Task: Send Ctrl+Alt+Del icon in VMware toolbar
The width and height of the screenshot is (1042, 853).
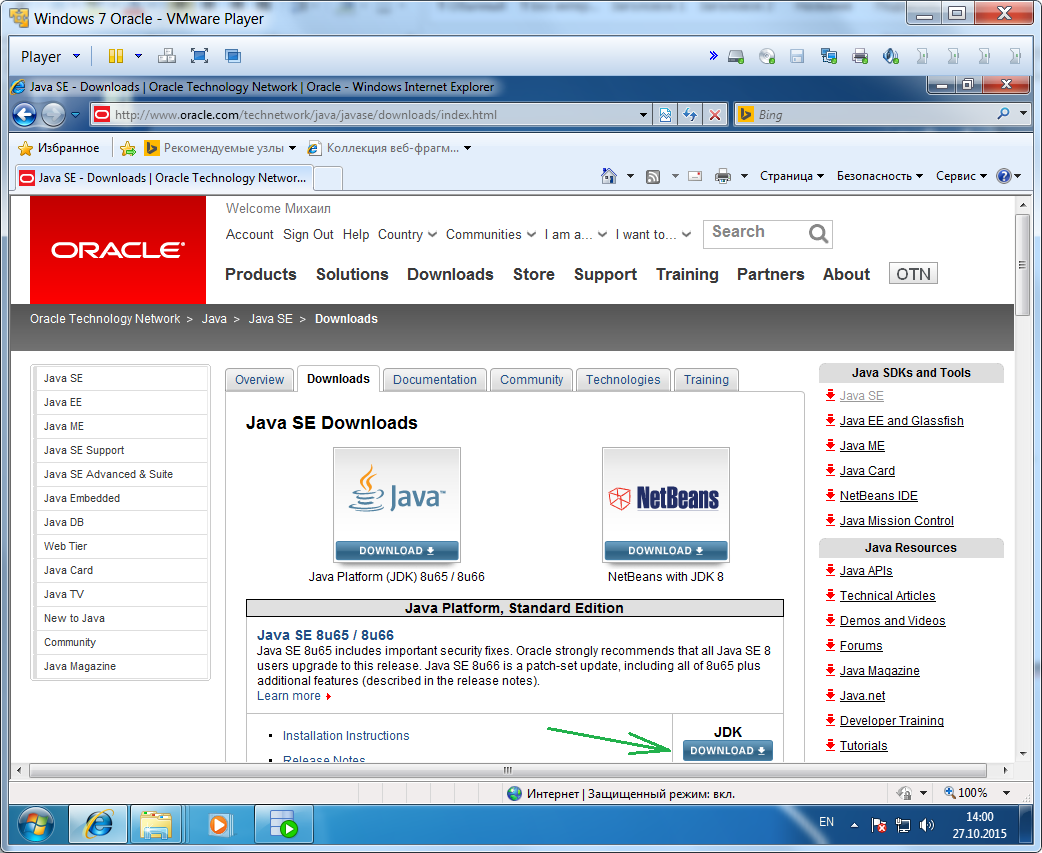Action: pyautogui.click(x=167, y=56)
